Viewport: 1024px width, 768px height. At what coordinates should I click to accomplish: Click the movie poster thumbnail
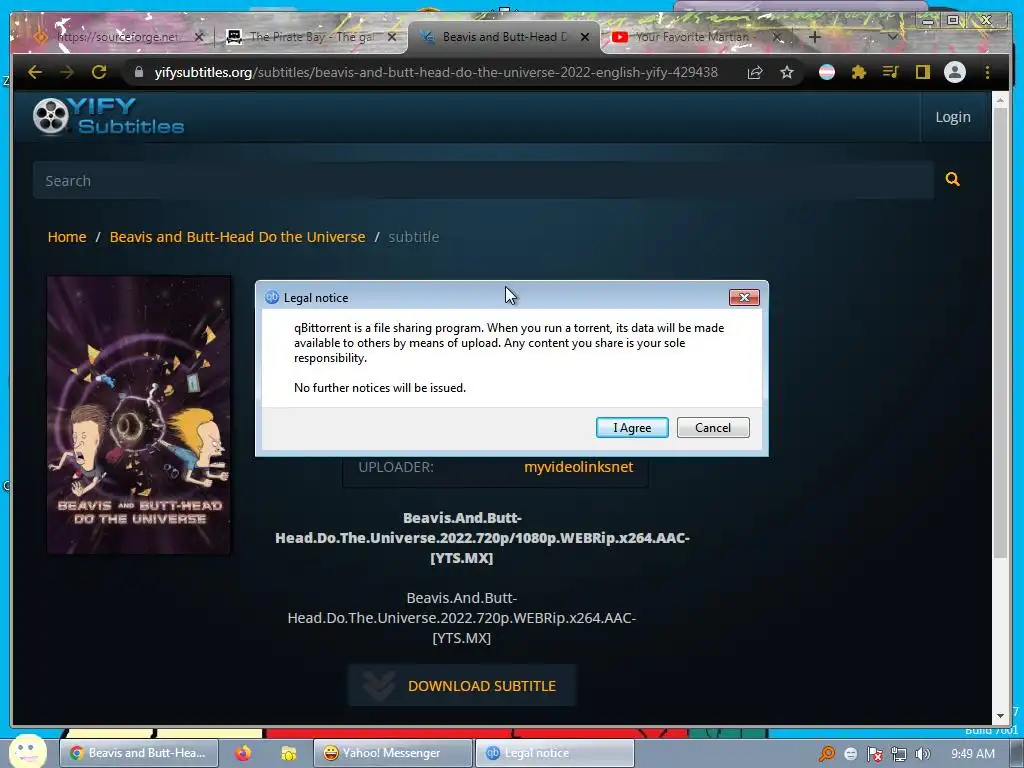138,415
